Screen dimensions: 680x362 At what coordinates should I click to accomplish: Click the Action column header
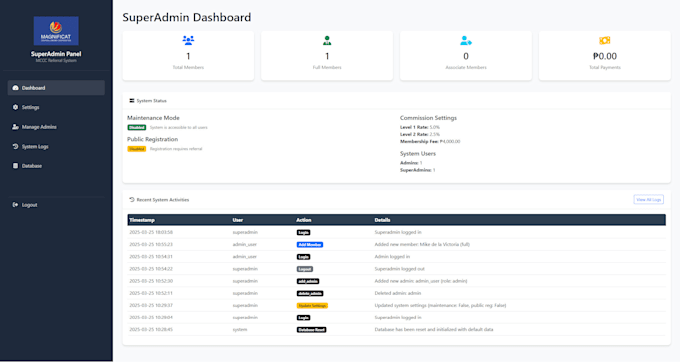click(x=304, y=220)
